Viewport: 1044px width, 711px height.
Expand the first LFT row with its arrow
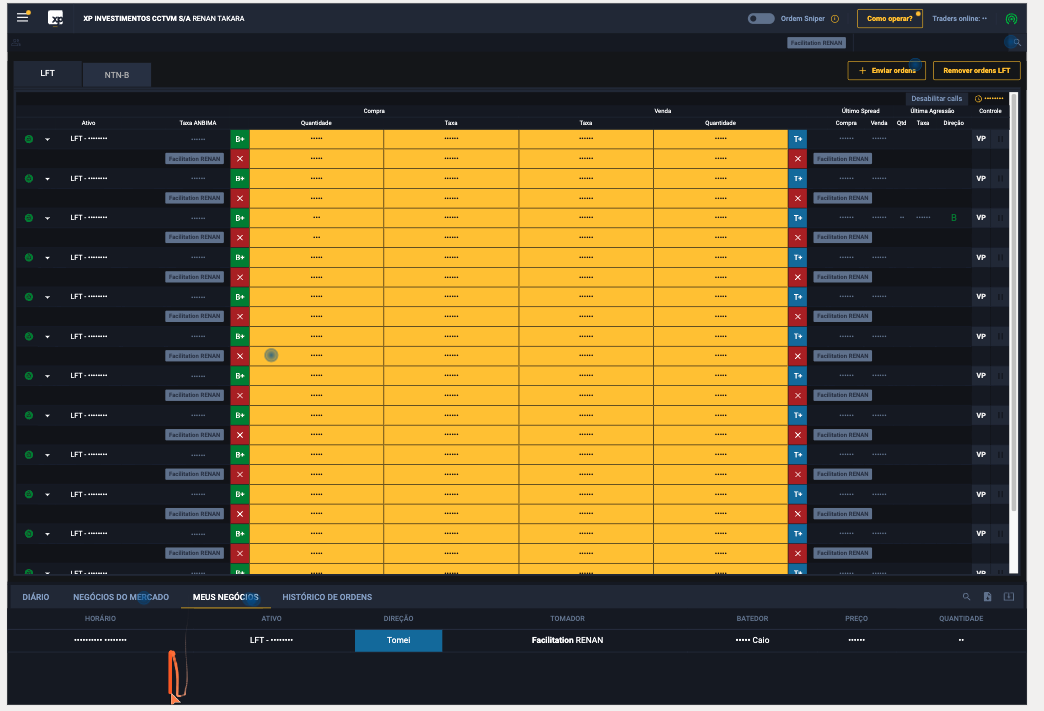(47, 139)
